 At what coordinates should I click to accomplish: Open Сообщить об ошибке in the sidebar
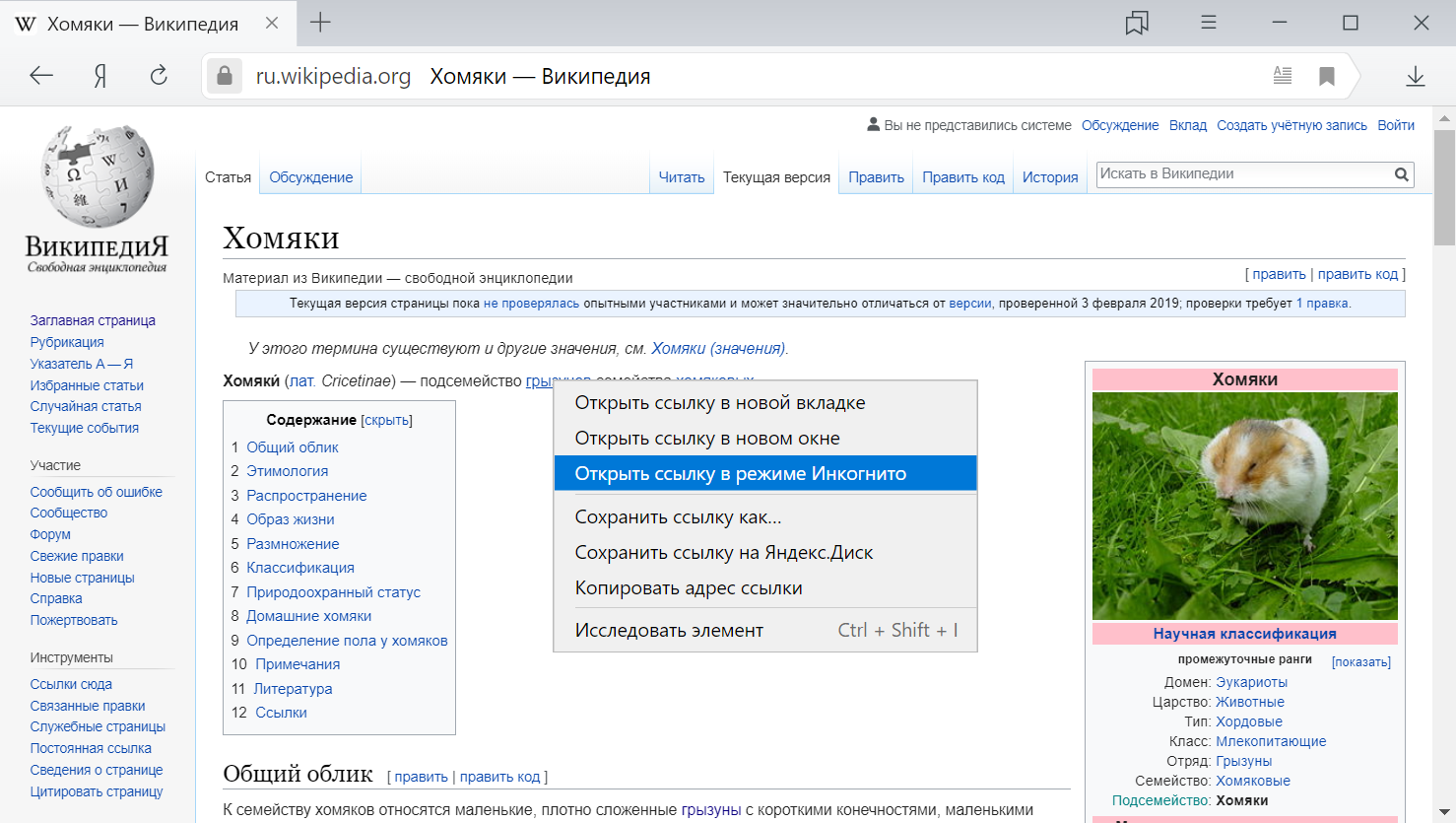click(x=97, y=492)
